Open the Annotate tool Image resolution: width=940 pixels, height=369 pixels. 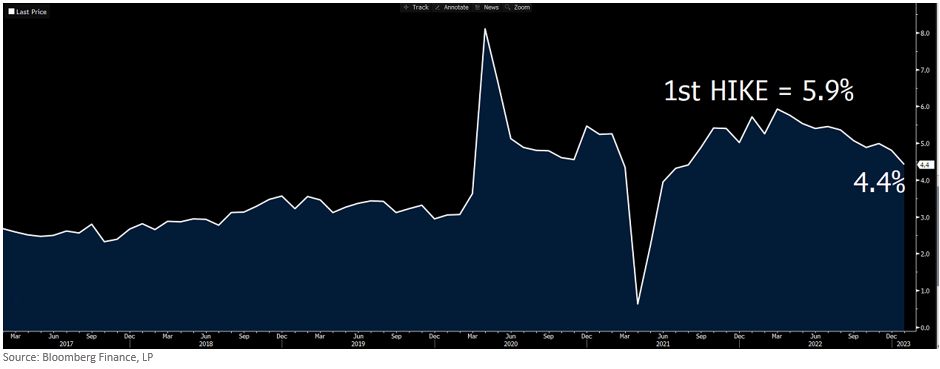click(451, 7)
